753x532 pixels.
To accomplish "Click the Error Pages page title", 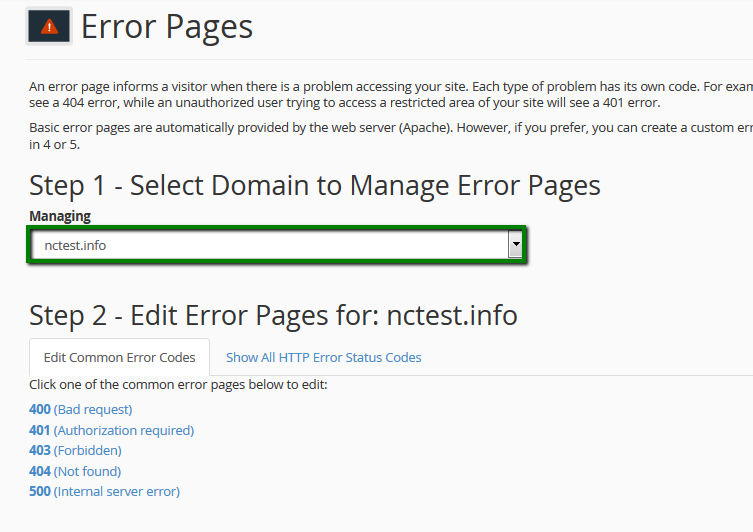I will (x=167, y=27).
